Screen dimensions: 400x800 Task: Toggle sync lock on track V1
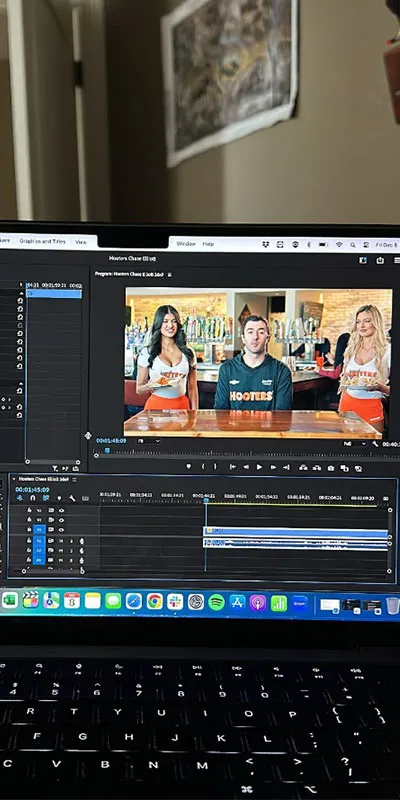click(51, 530)
